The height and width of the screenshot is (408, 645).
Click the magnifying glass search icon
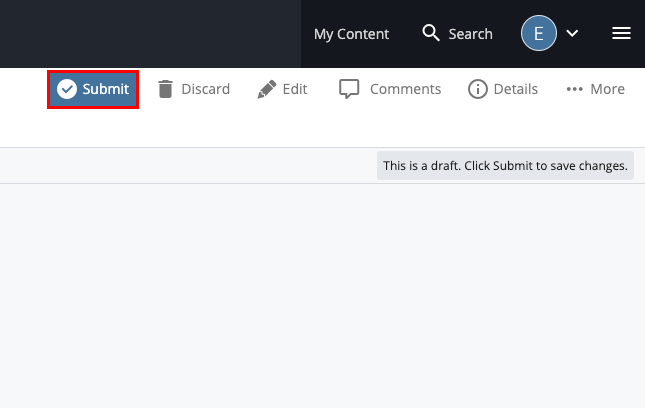point(431,33)
